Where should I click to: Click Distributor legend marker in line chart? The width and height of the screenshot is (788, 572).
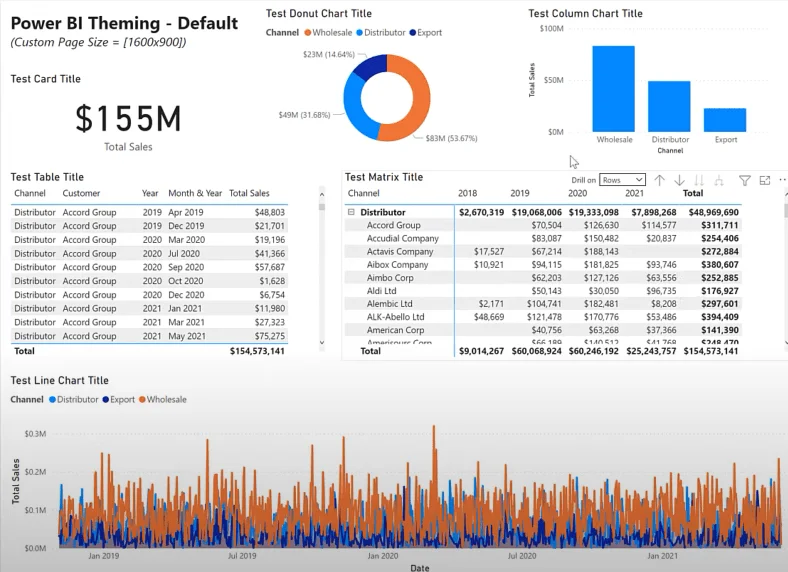52,400
